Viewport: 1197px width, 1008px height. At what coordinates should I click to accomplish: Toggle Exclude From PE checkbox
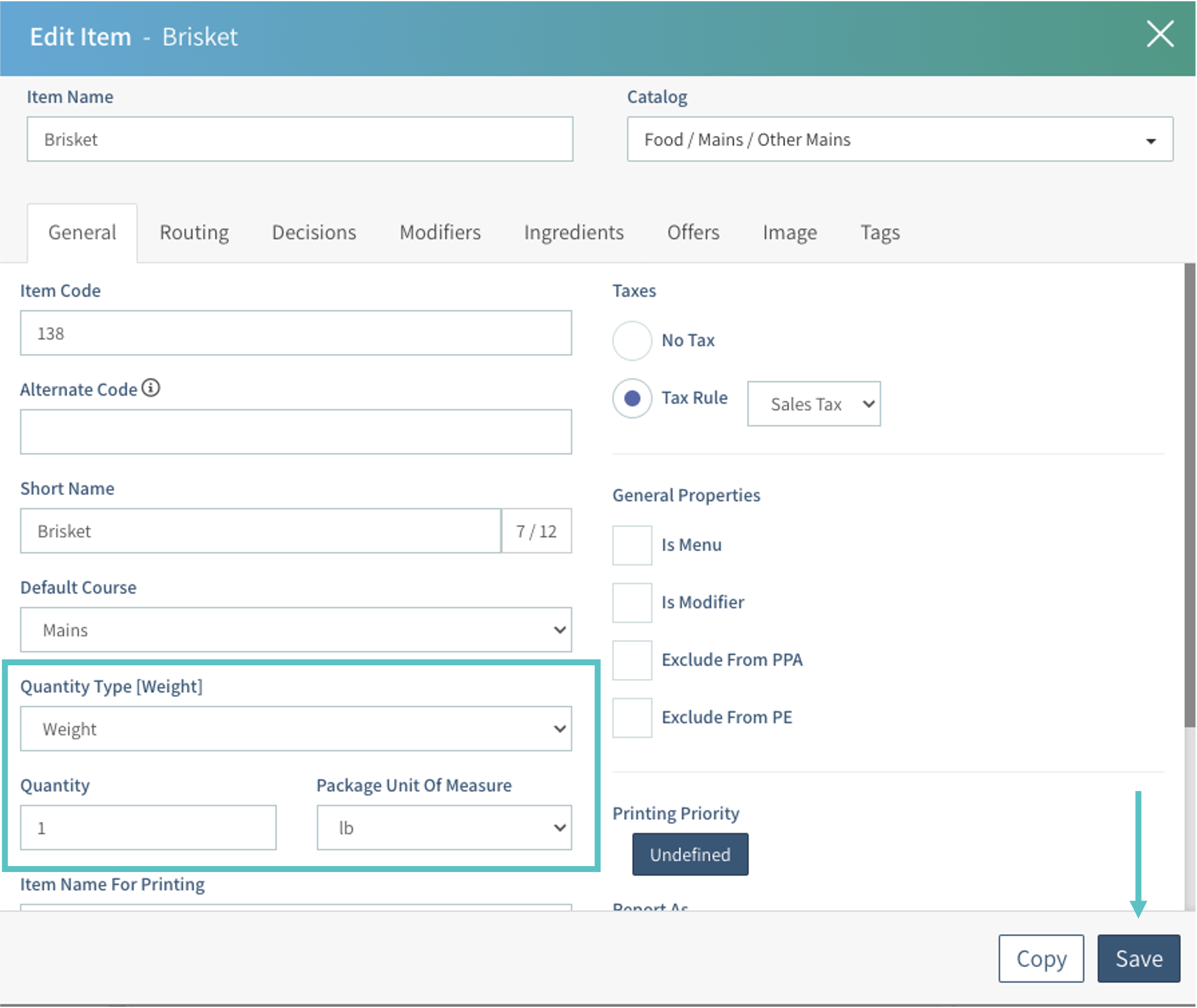632,717
